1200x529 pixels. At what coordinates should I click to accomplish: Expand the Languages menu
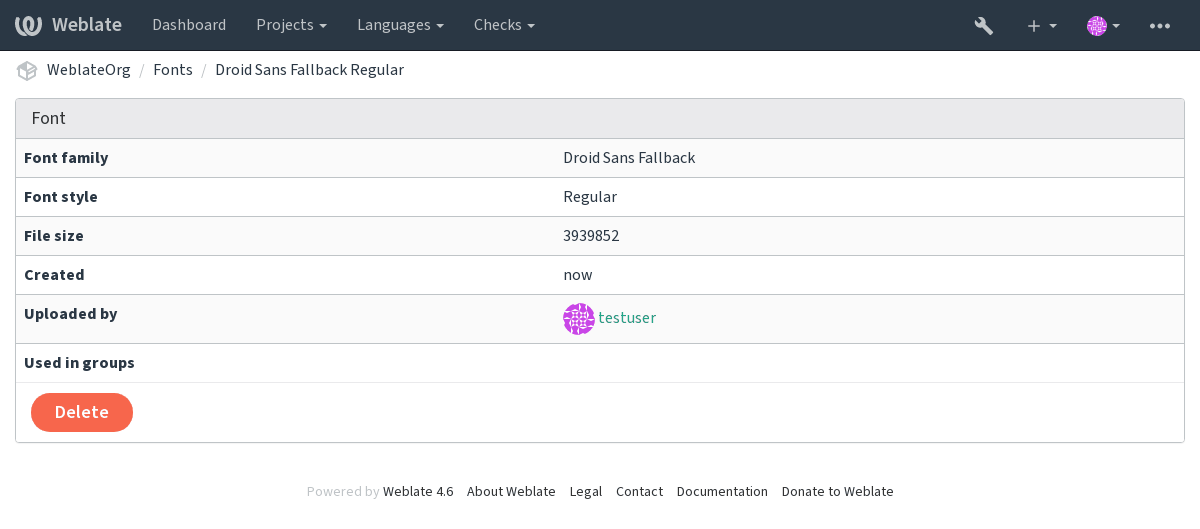coord(400,25)
